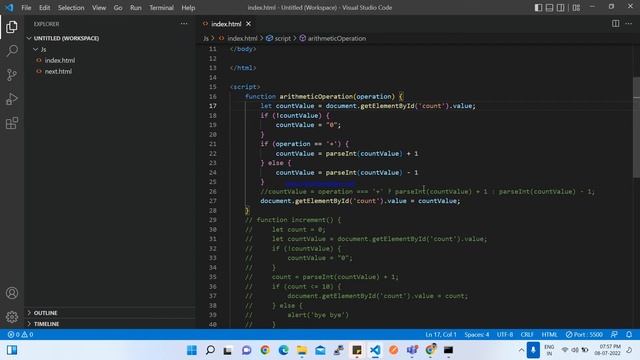Click arithmeticOperation breadcrumb segment
The width and height of the screenshot is (640, 360).
click(x=337, y=38)
